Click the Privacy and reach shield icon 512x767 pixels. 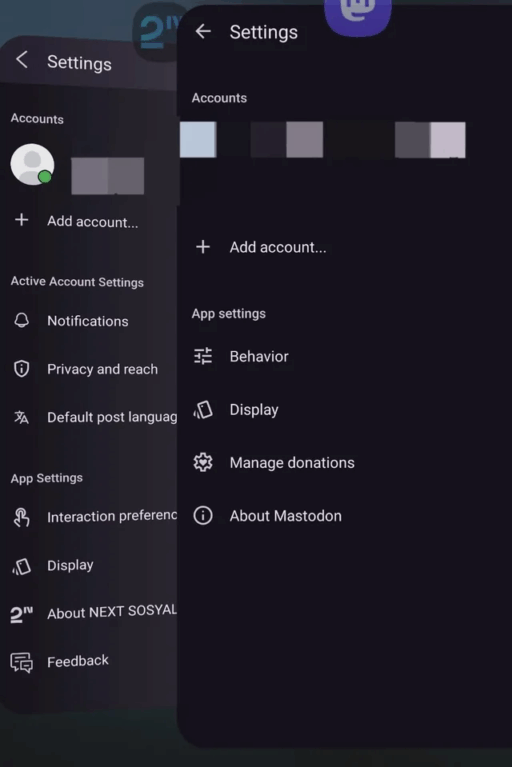click(22, 369)
